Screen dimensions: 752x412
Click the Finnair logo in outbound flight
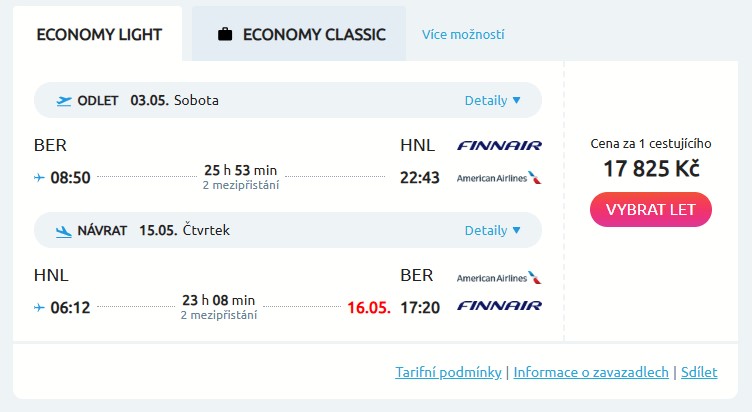[x=499, y=145]
